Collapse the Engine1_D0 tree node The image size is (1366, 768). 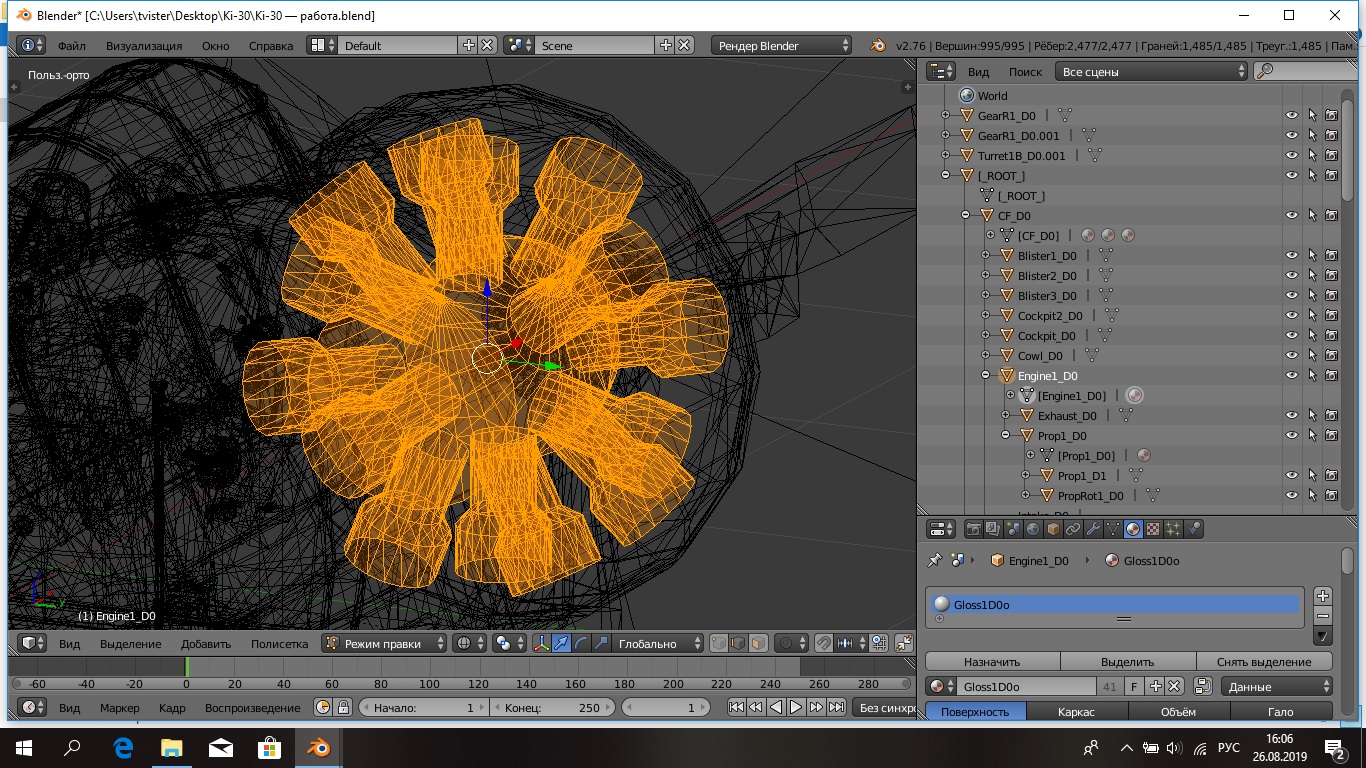pyautogui.click(x=986, y=376)
